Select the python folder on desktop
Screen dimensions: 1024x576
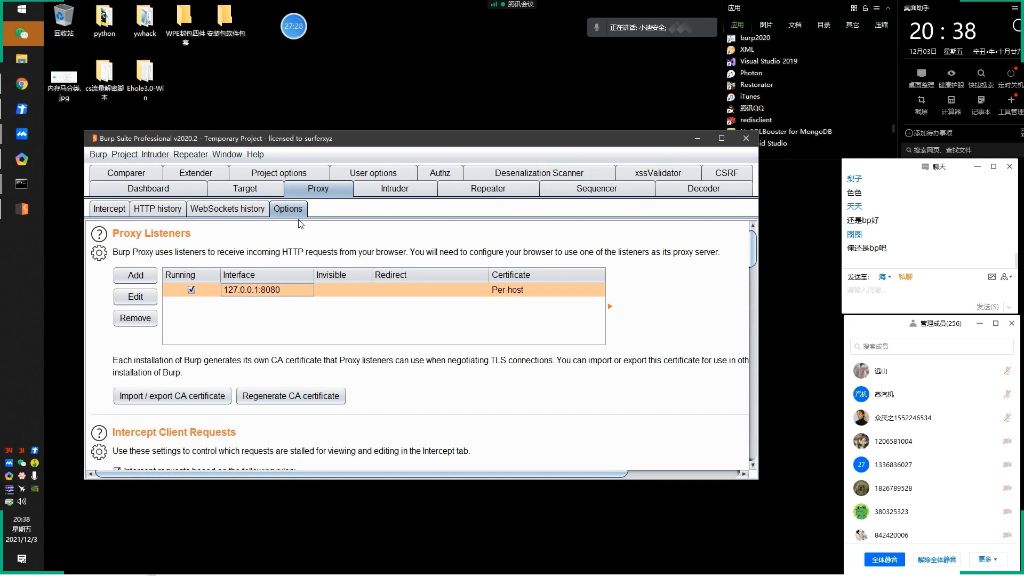[x=104, y=20]
